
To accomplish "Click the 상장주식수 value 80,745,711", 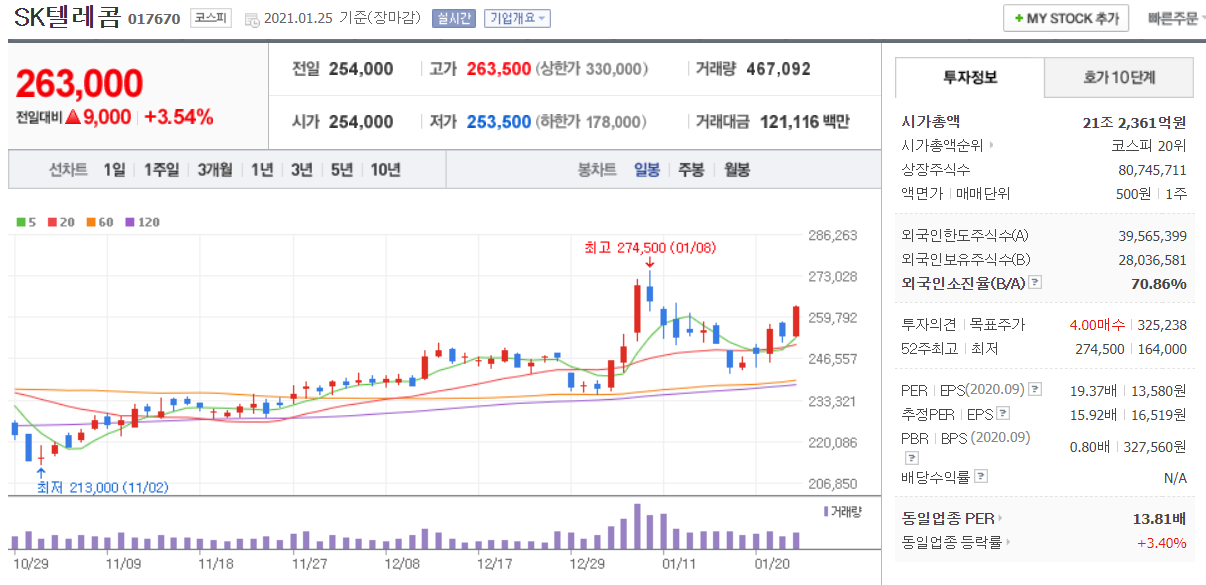I will (1152, 170).
